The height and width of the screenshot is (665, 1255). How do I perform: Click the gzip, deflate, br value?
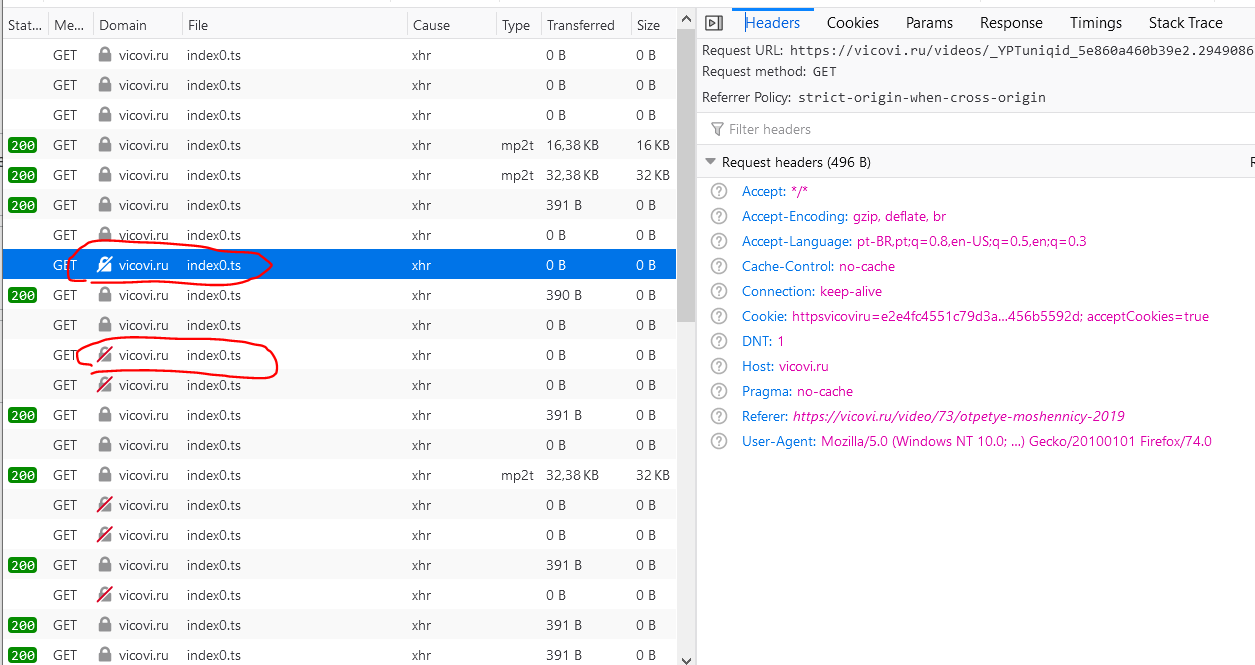point(899,216)
